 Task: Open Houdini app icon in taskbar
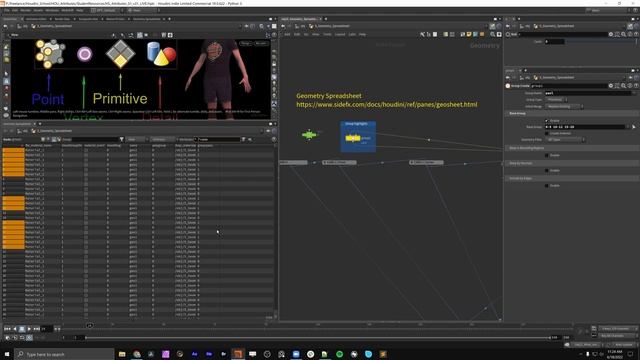pos(238,354)
